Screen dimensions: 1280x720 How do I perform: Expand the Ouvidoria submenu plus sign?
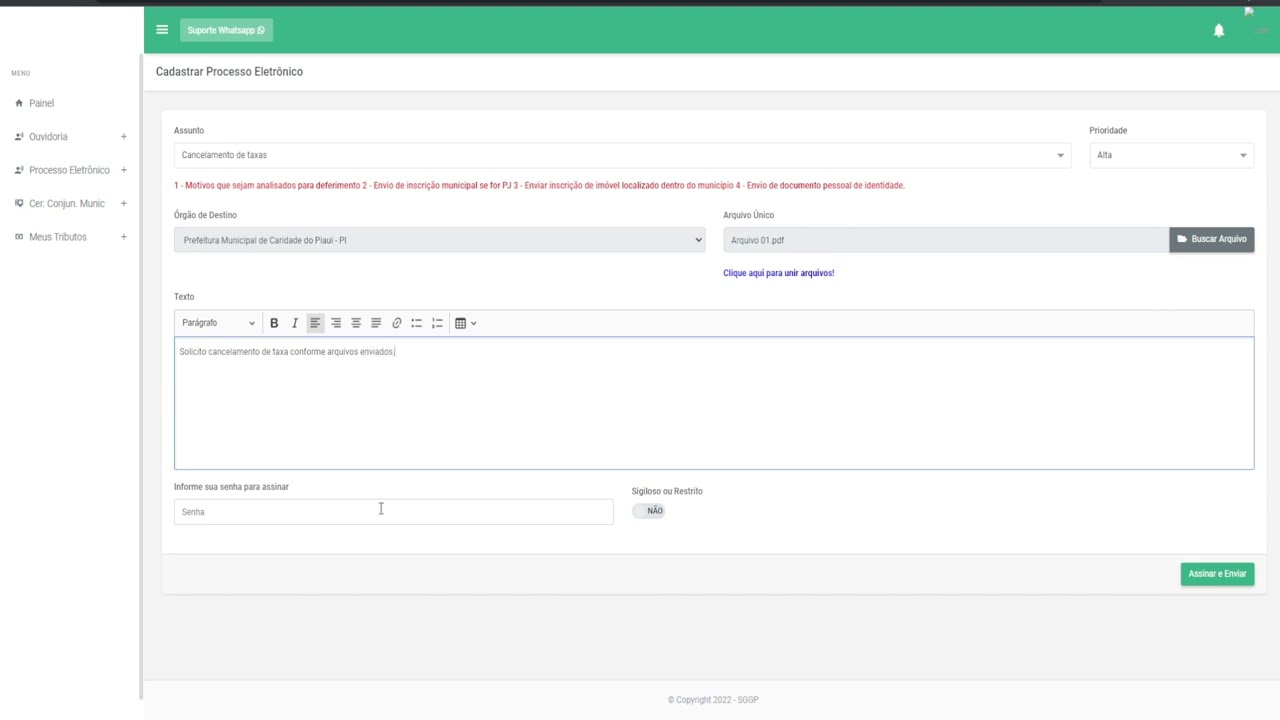pos(124,137)
